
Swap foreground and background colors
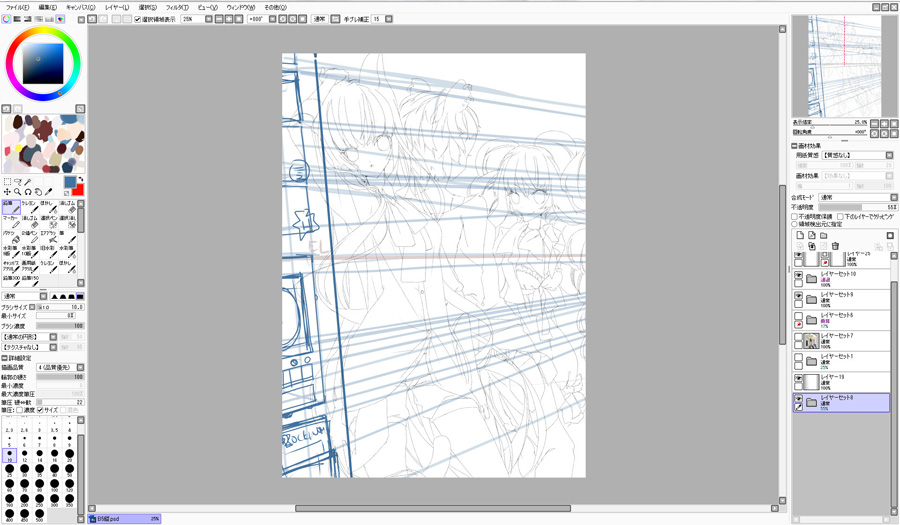[81, 180]
